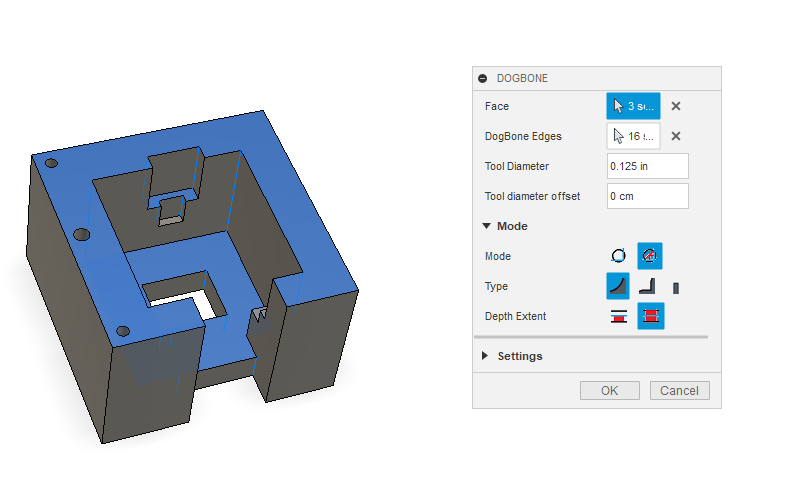Clear the Face selection
The height and width of the screenshot is (478, 803).
coord(676,106)
